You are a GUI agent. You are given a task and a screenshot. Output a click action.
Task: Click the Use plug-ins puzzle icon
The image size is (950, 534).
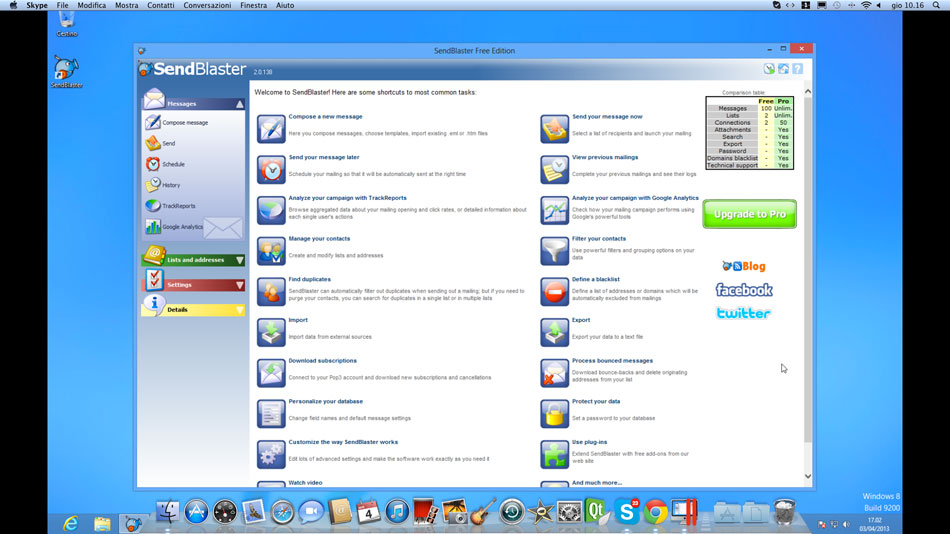tap(554, 453)
